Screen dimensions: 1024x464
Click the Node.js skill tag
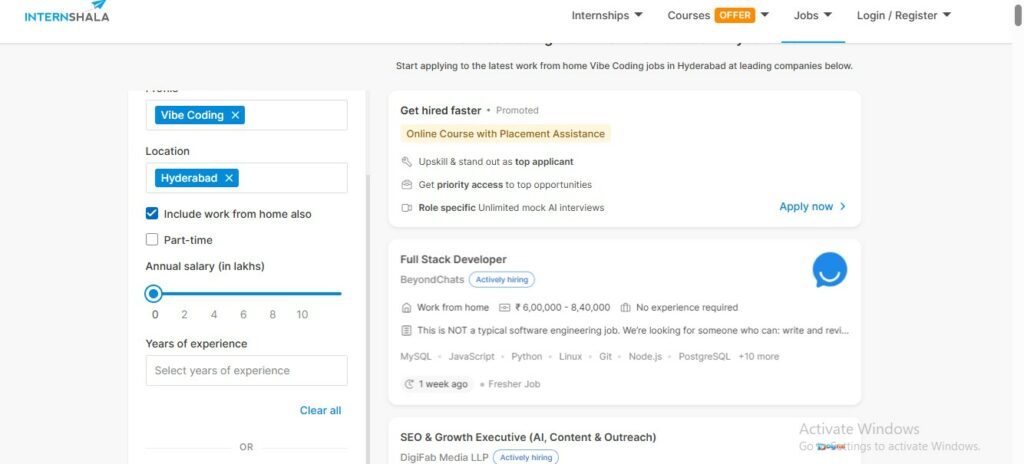[x=645, y=357]
